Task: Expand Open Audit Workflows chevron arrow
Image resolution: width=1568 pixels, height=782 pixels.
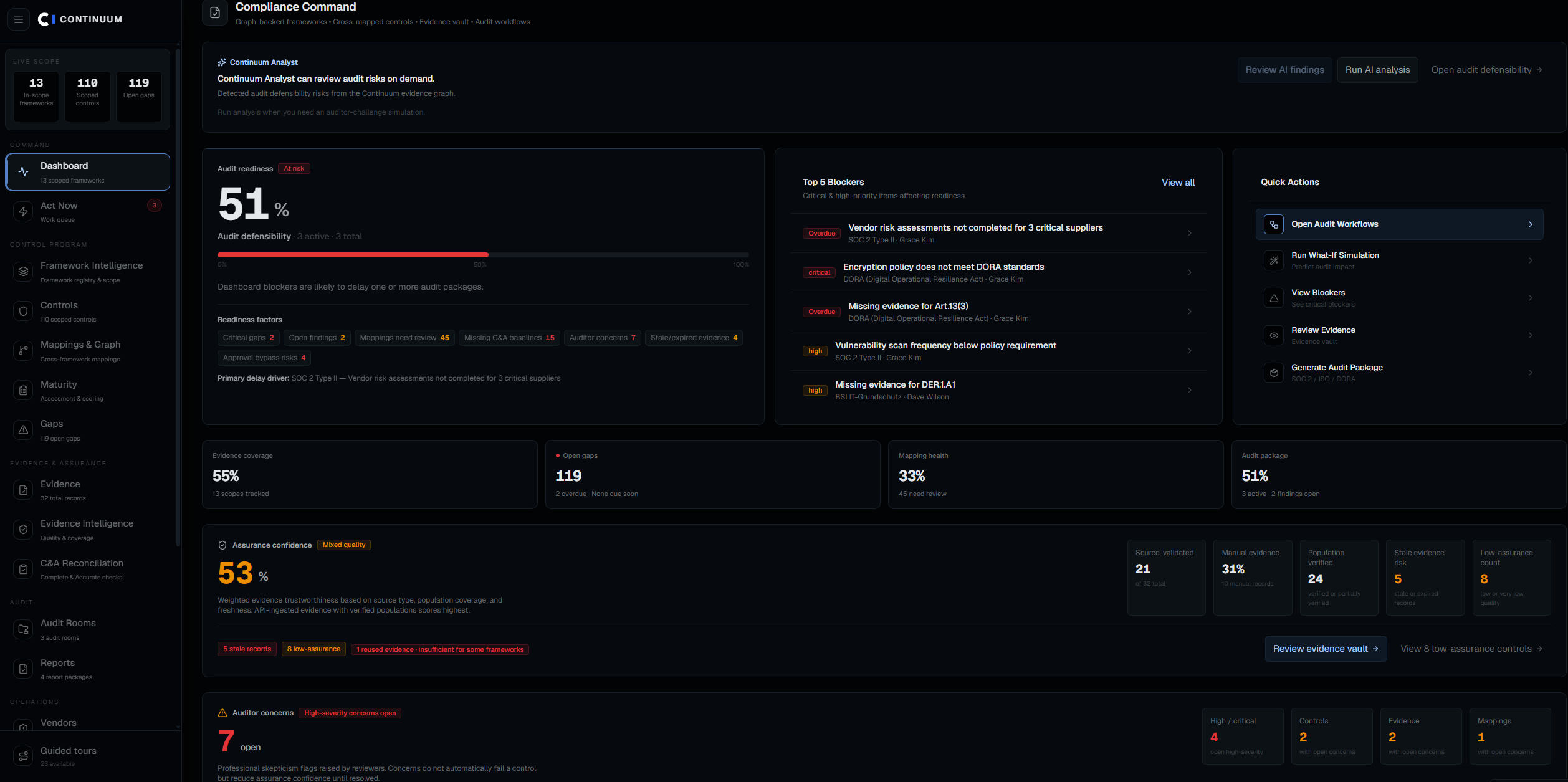Action: click(x=1530, y=224)
